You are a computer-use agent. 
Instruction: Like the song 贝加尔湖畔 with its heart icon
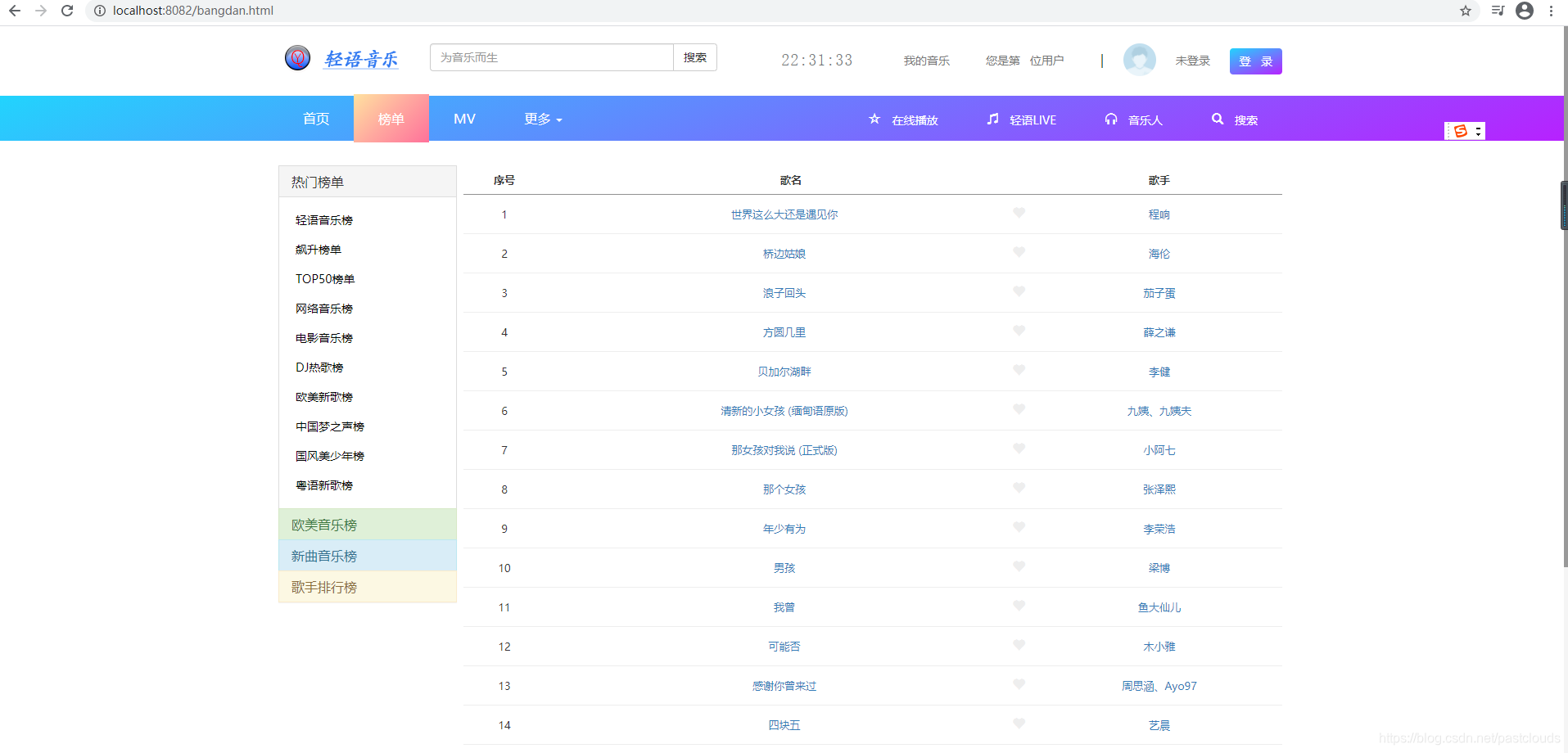pyautogui.click(x=1019, y=371)
